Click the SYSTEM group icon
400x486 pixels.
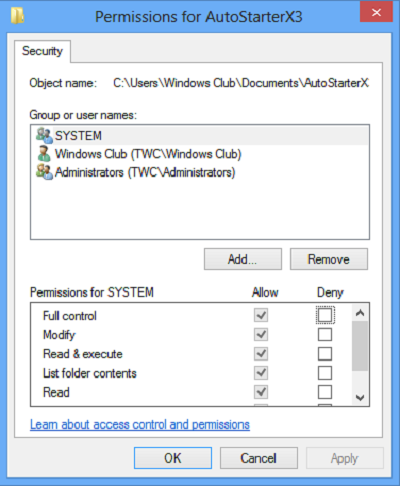pyautogui.click(x=44, y=135)
